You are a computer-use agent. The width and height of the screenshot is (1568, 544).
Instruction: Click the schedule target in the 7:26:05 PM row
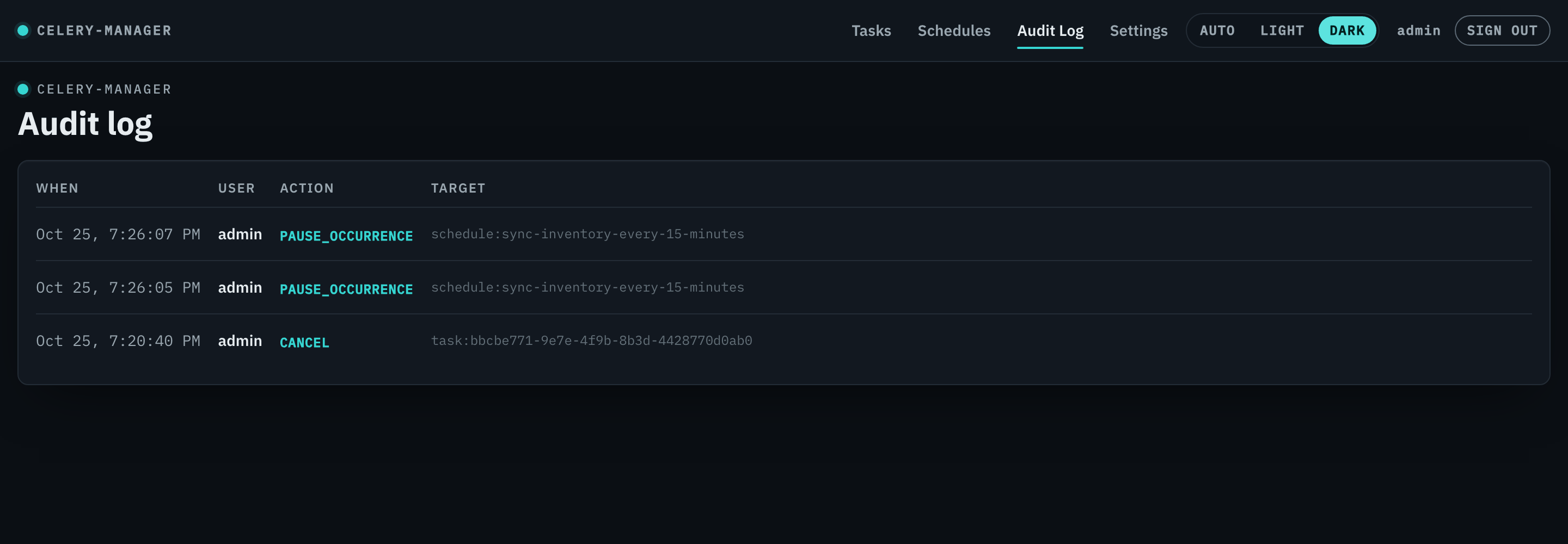click(587, 287)
